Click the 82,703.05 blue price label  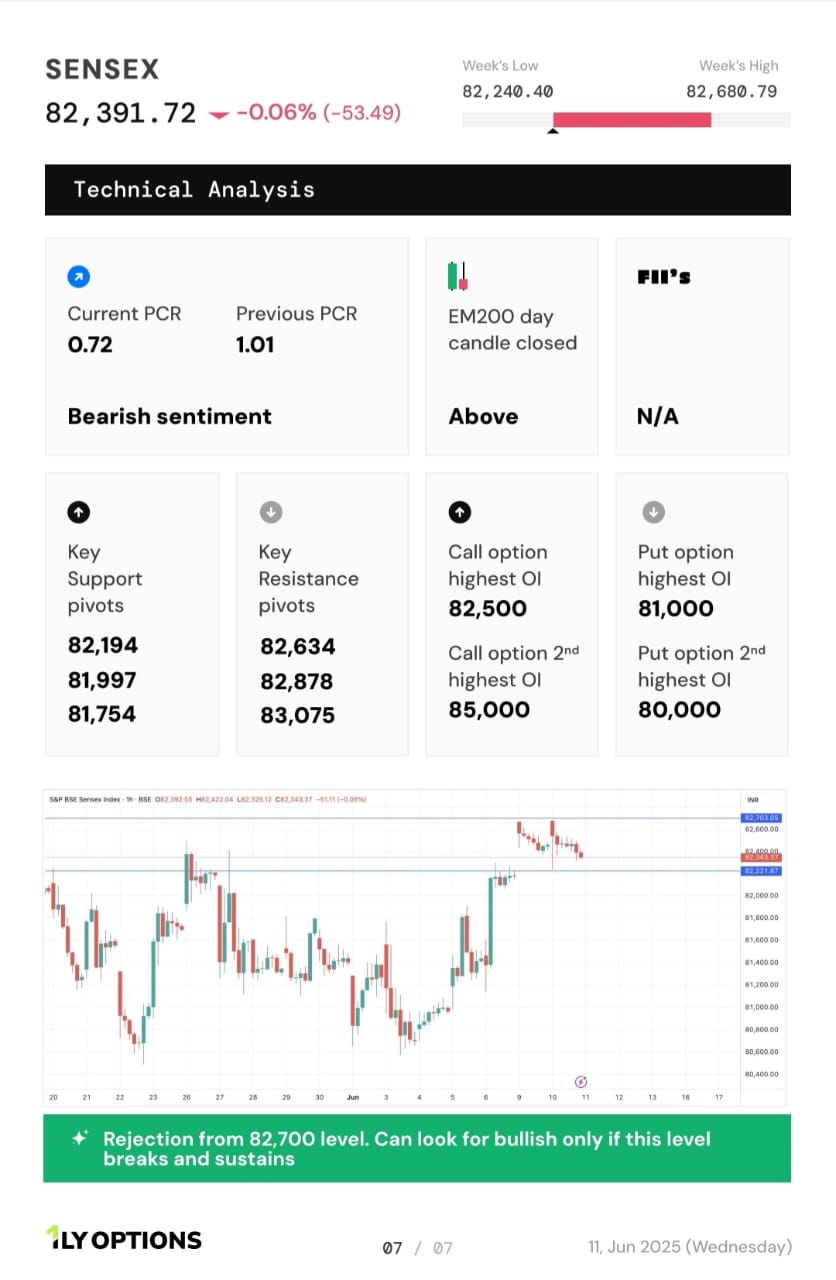pos(761,818)
